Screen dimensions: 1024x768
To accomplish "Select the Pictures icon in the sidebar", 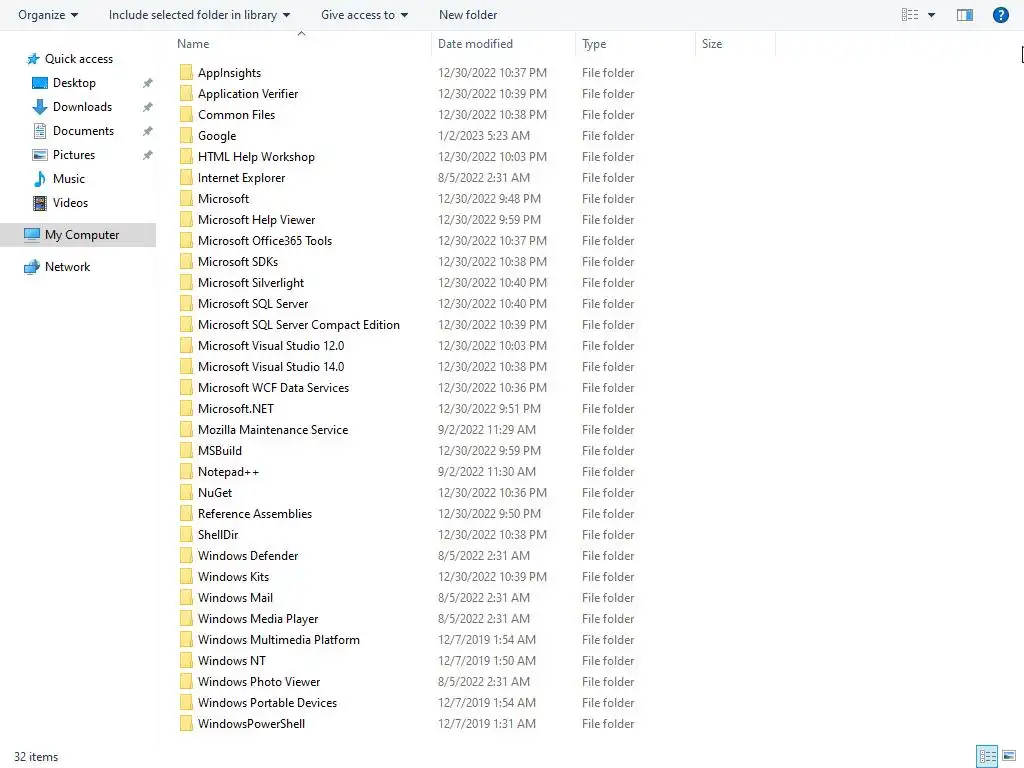I will [40, 155].
